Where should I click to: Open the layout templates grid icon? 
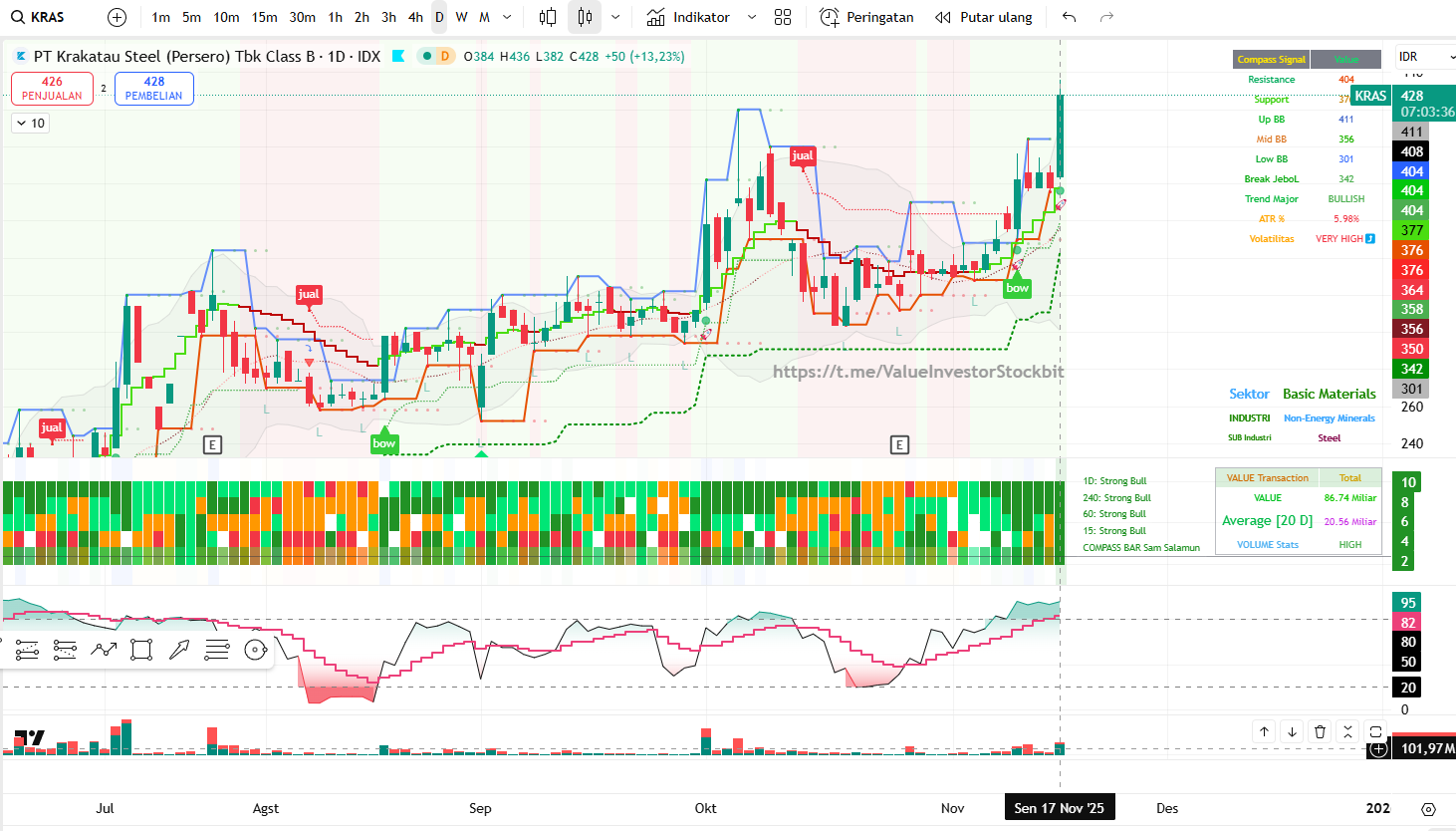[x=783, y=17]
